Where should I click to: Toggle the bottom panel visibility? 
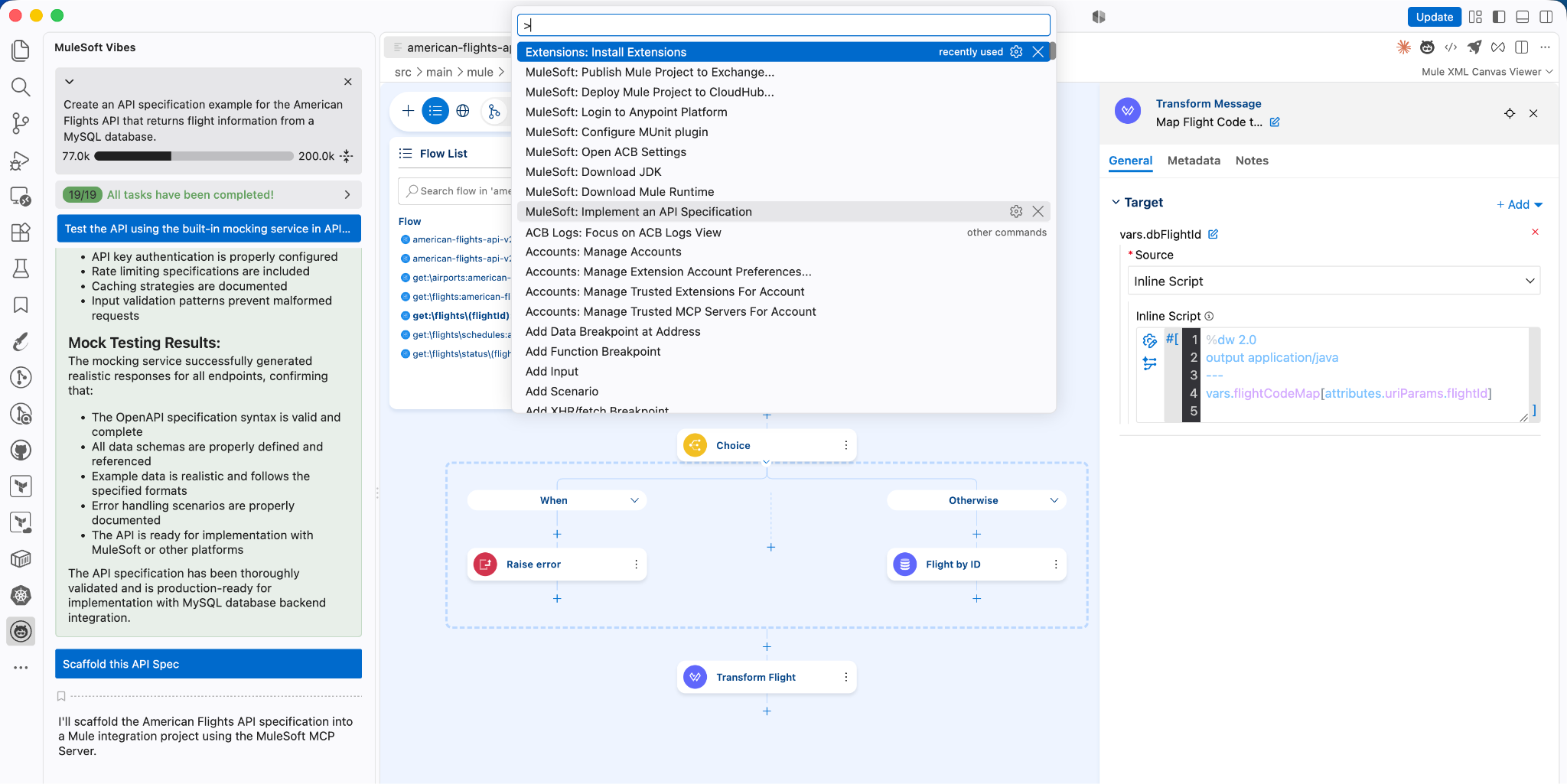(x=1523, y=17)
